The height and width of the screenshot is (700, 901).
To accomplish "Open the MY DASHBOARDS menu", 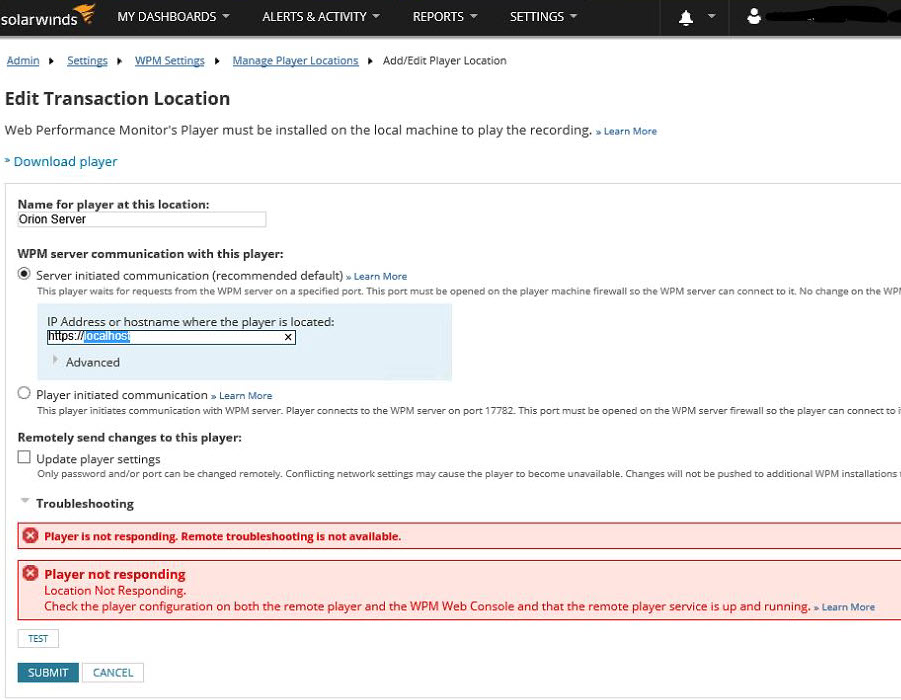I will [x=172, y=17].
